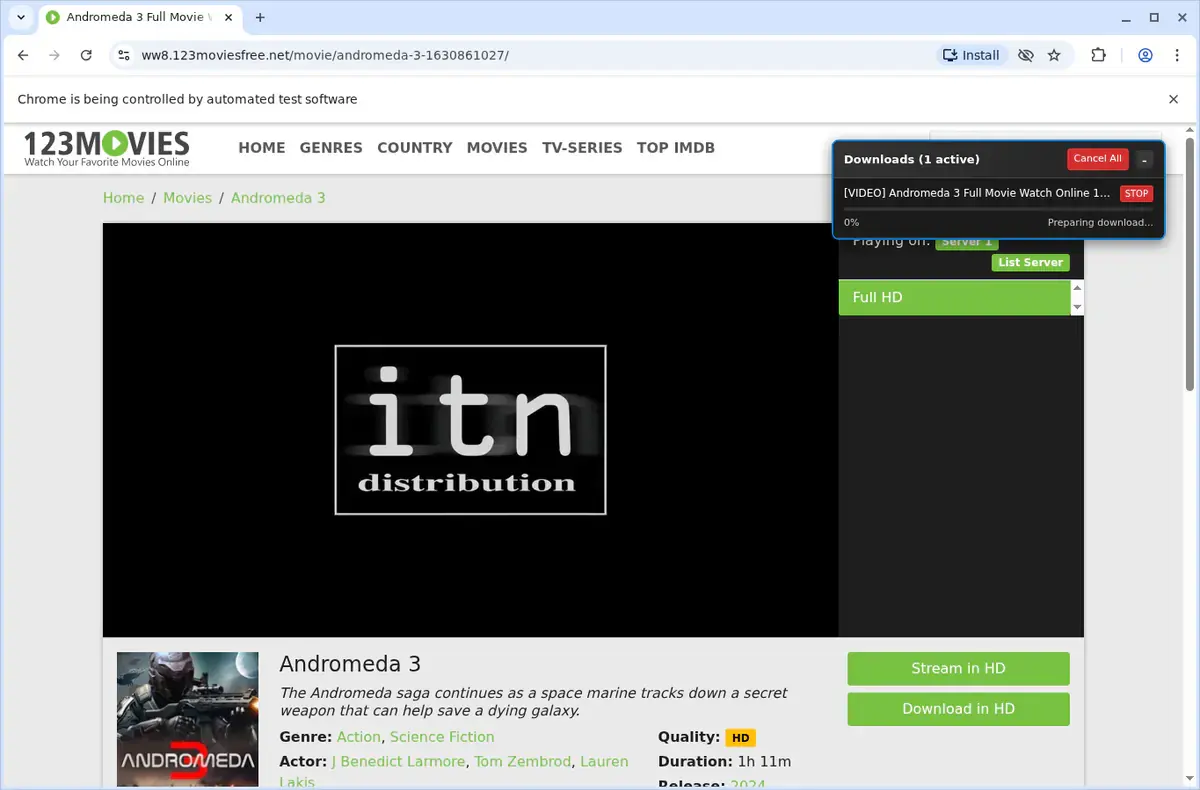Open a new tab with the plus button
Viewport: 1200px width, 790px height.
tap(260, 17)
